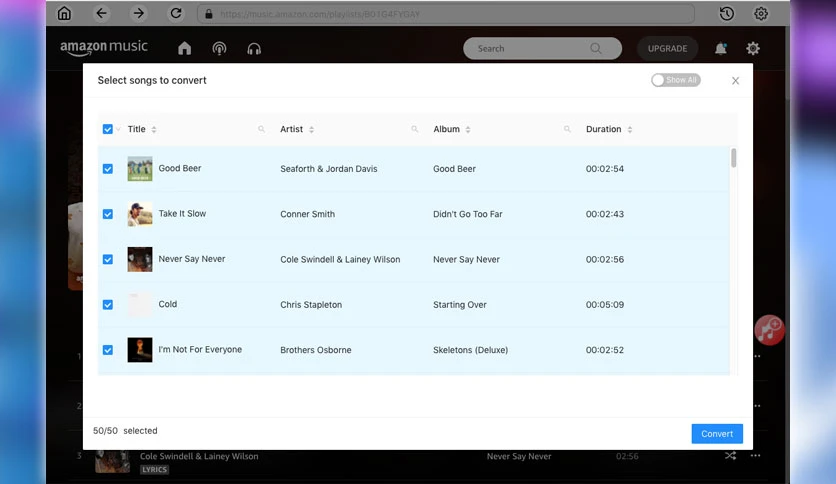836x484 pixels.
Task: Sort by Title using sort arrows
Action: 154,130
